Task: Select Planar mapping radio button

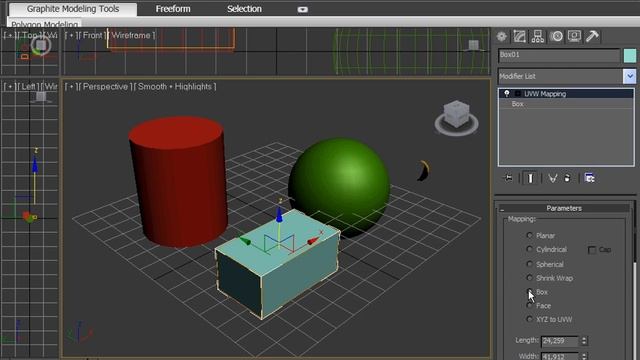Action: pyautogui.click(x=529, y=235)
